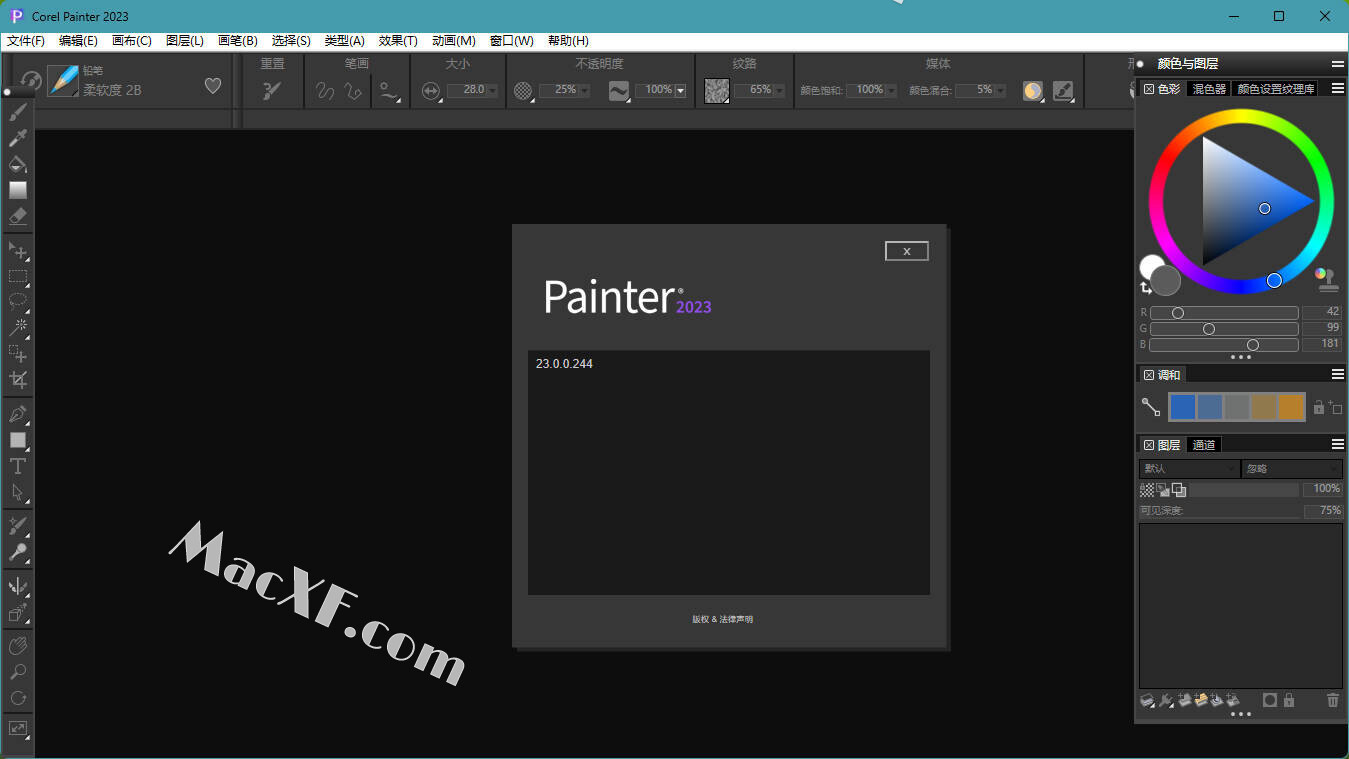Open the composite depth dropdown (忽略)

pyautogui.click(x=1292, y=469)
